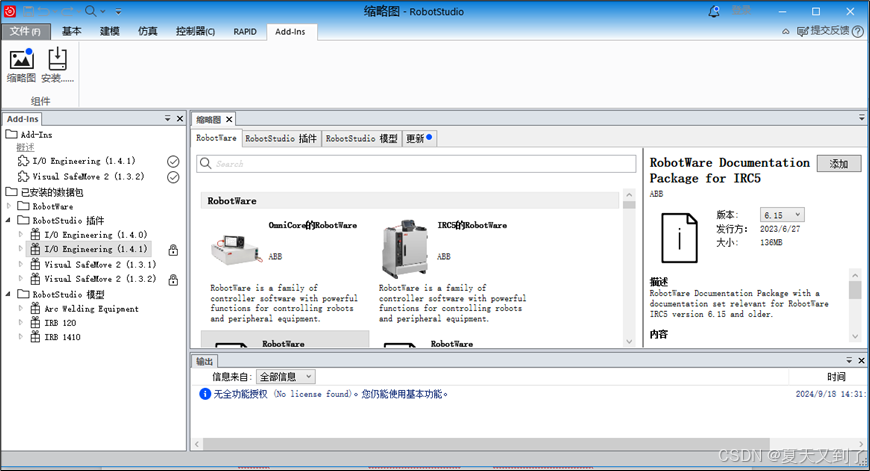
Task: Open the notifications bell icon
Action: click(714, 12)
